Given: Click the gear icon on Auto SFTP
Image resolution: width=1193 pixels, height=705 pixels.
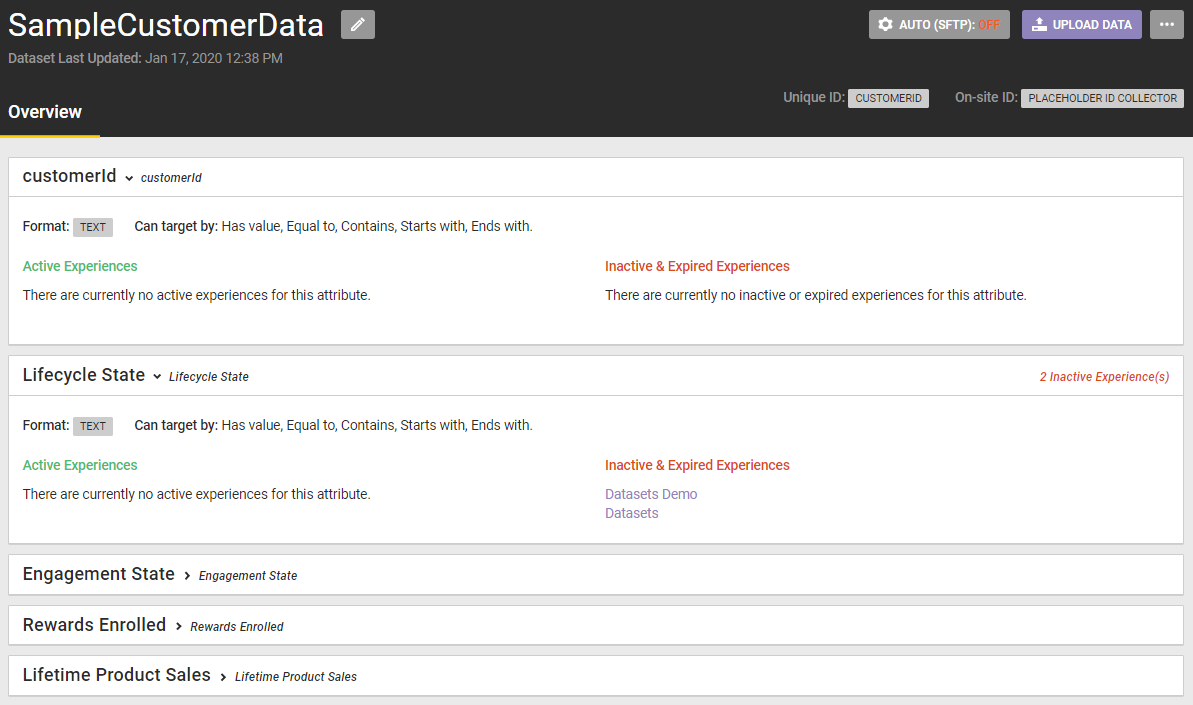Looking at the screenshot, I should pos(885,25).
